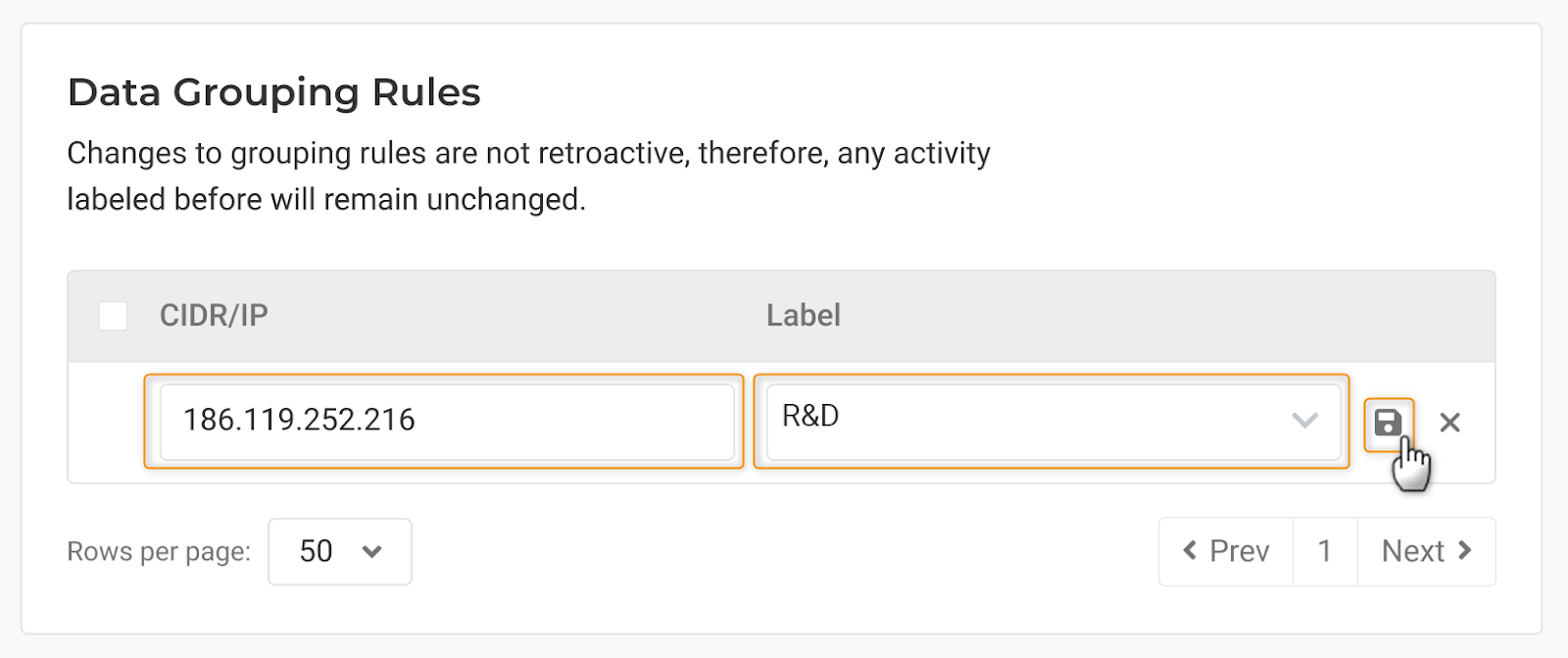This screenshot has width=1568, height=658.
Task: Click the left chevron beside Prev
Action: 1190,550
